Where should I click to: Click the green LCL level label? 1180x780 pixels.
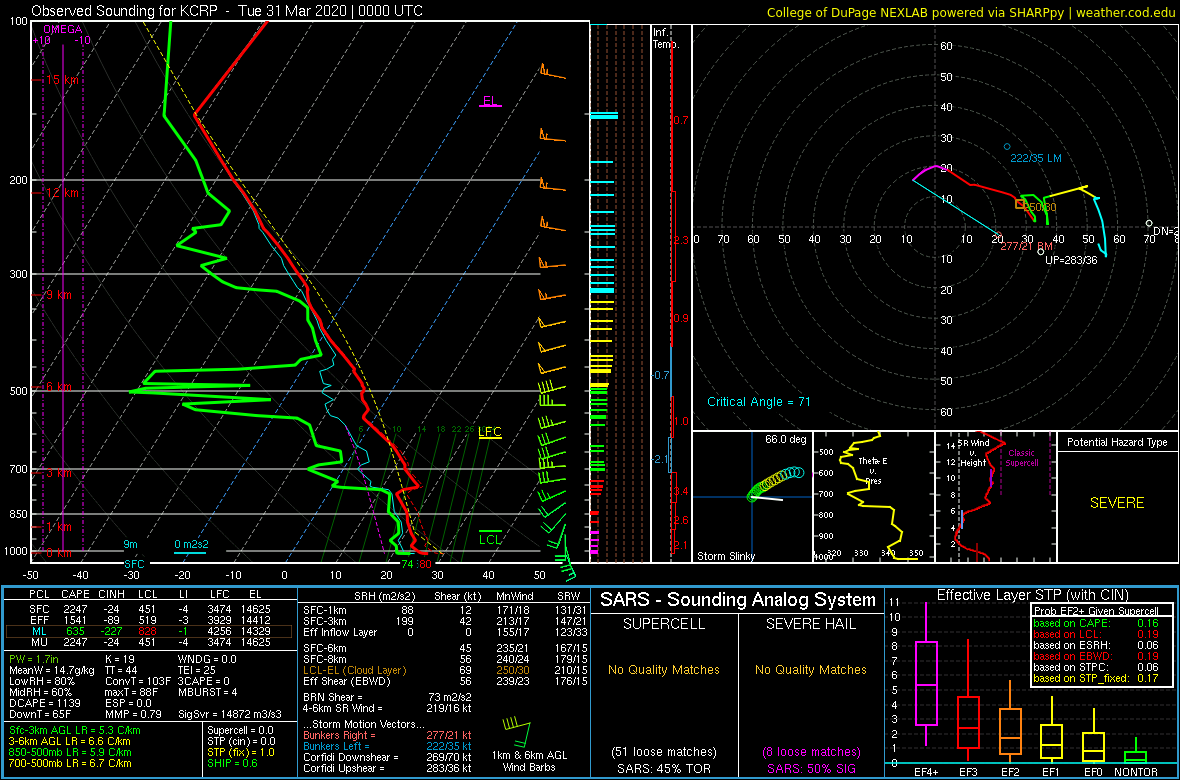tap(491, 539)
